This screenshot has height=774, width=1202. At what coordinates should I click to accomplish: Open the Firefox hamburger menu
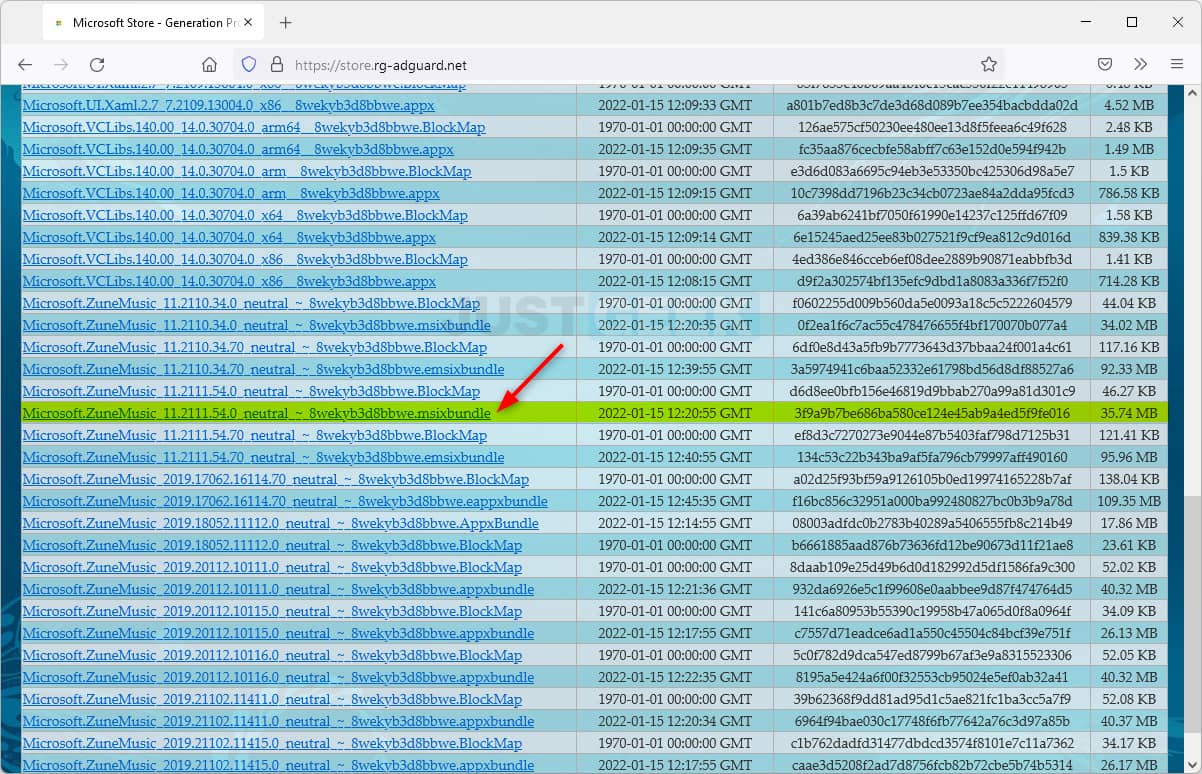(x=1176, y=64)
